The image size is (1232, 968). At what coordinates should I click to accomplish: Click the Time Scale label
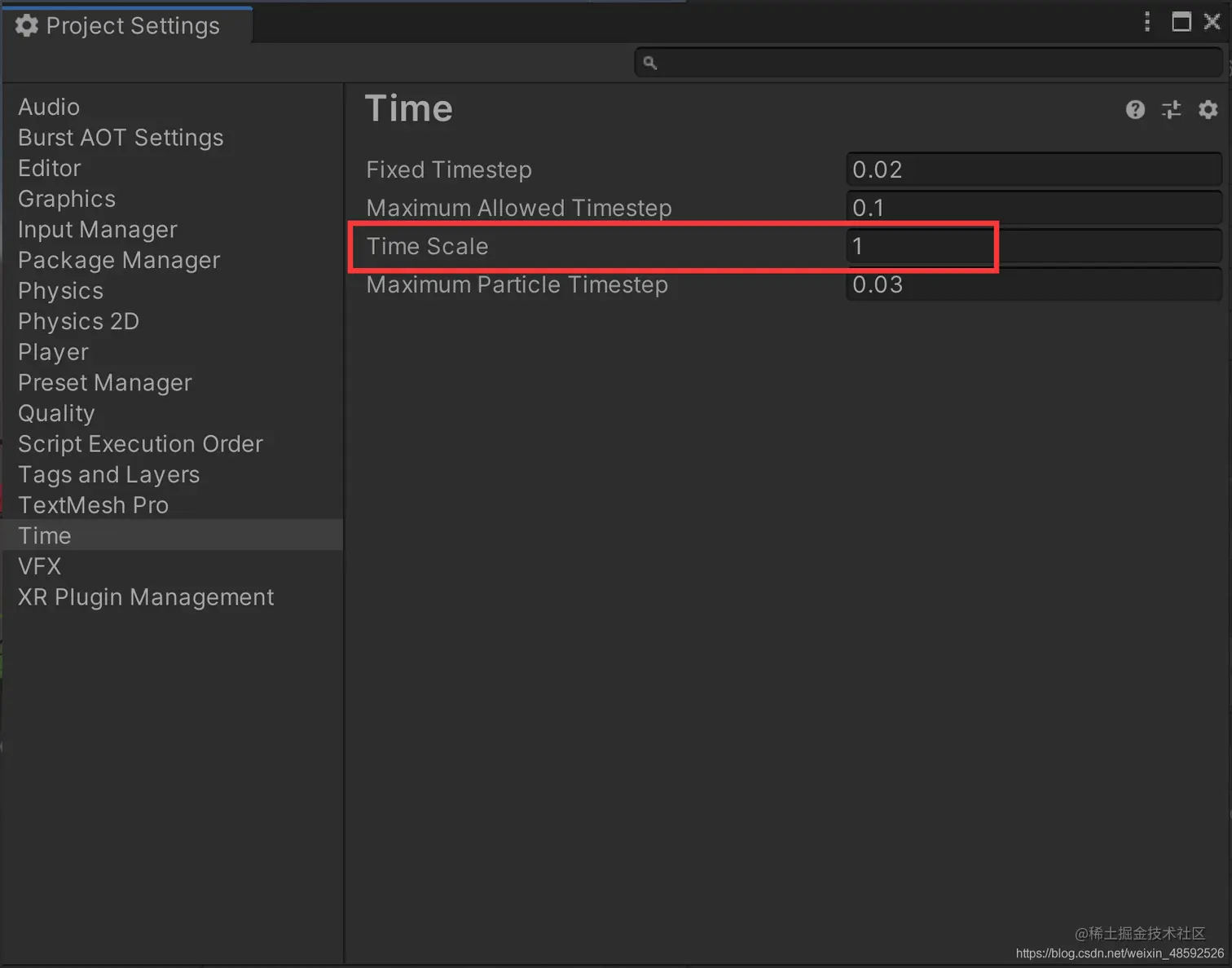tap(427, 246)
